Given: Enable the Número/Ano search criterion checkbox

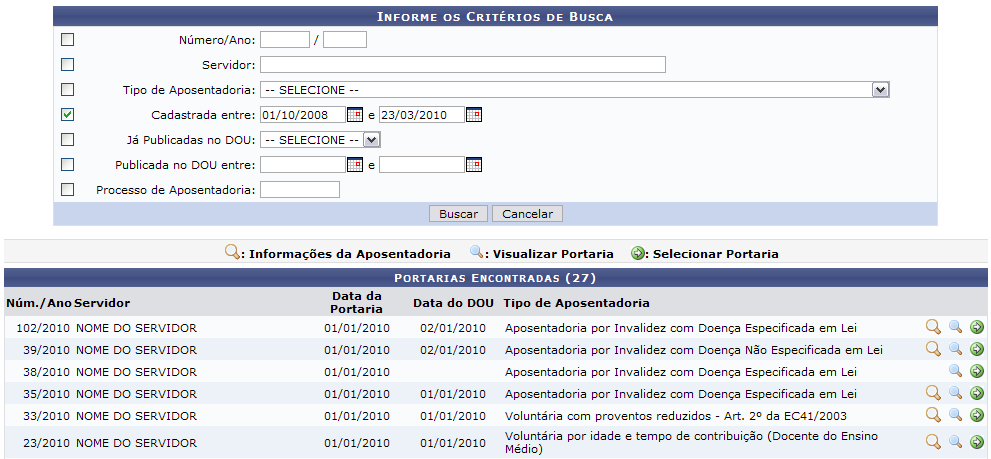Looking at the screenshot, I should click(x=68, y=40).
